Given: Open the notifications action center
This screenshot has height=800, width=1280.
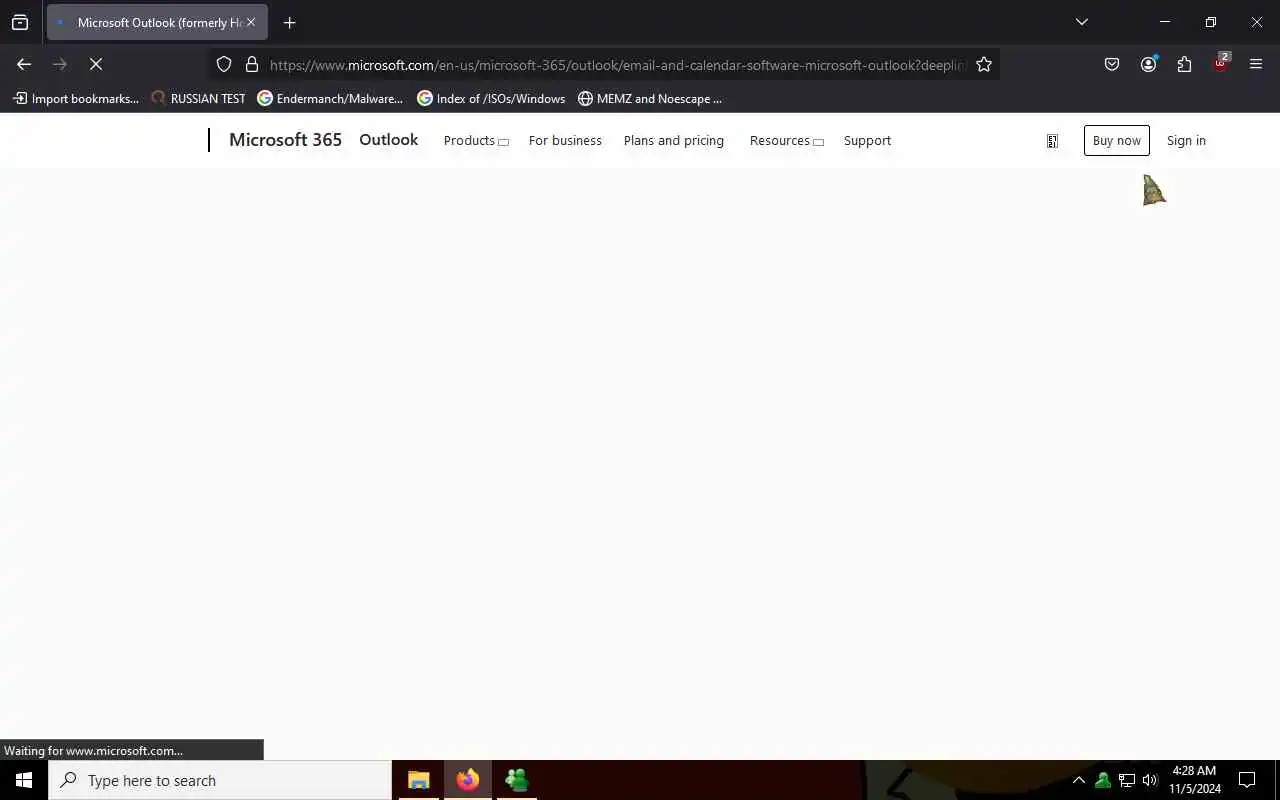Looking at the screenshot, I should click(x=1247, y=780).
